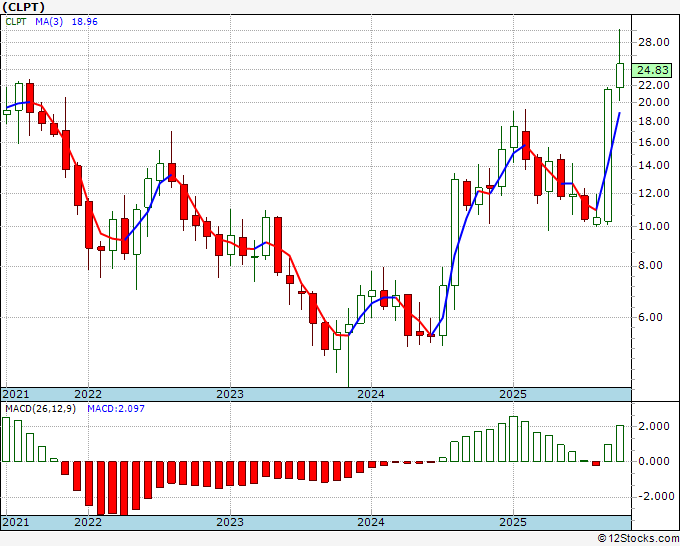Click the 20.00 price axis label

coord(654,102)
